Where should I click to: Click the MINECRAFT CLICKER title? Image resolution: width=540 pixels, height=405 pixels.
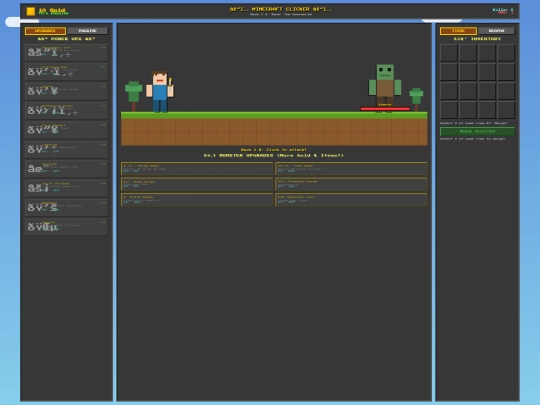pos(281,9)
